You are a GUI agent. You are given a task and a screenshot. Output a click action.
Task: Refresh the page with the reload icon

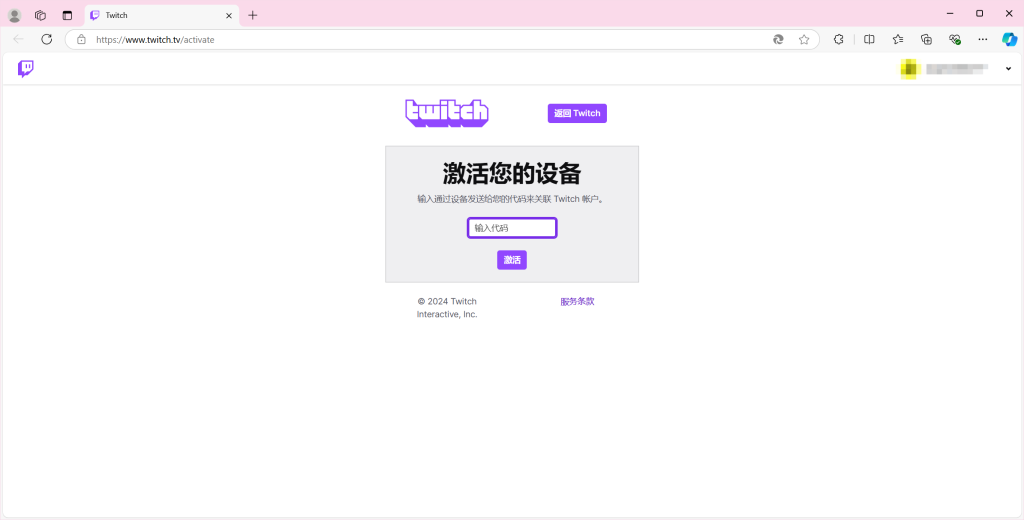(x=46, y=39)
